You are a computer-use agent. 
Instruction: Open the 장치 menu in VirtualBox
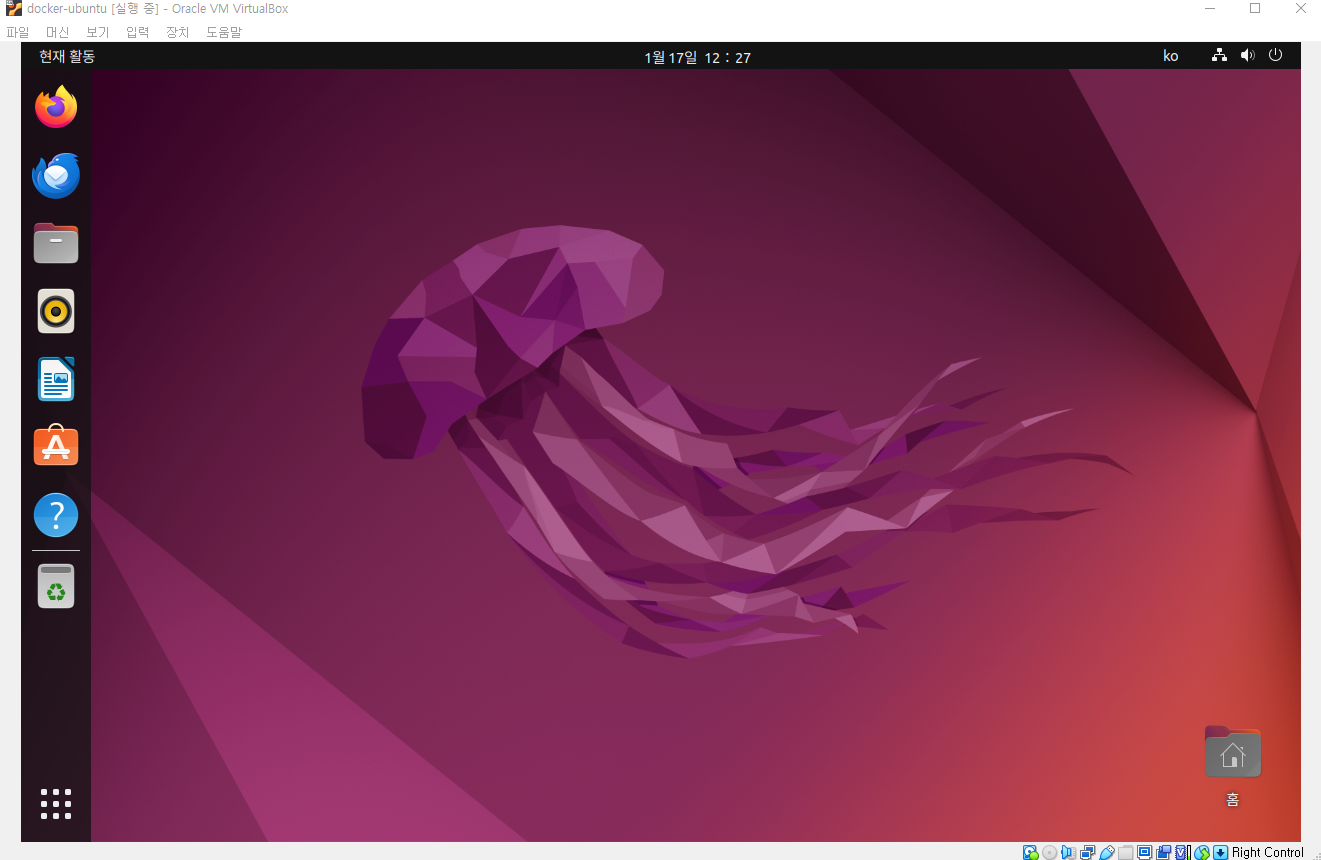click(177, 32)
